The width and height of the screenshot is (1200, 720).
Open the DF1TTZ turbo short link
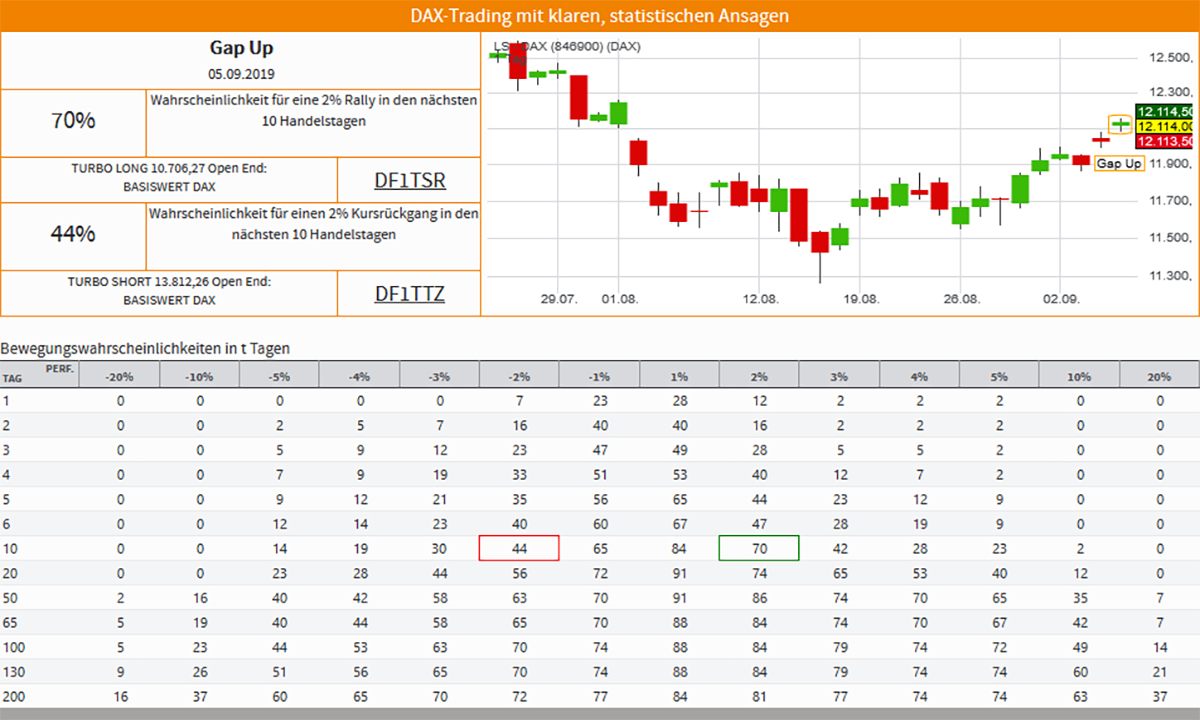(x=410, y=293)
